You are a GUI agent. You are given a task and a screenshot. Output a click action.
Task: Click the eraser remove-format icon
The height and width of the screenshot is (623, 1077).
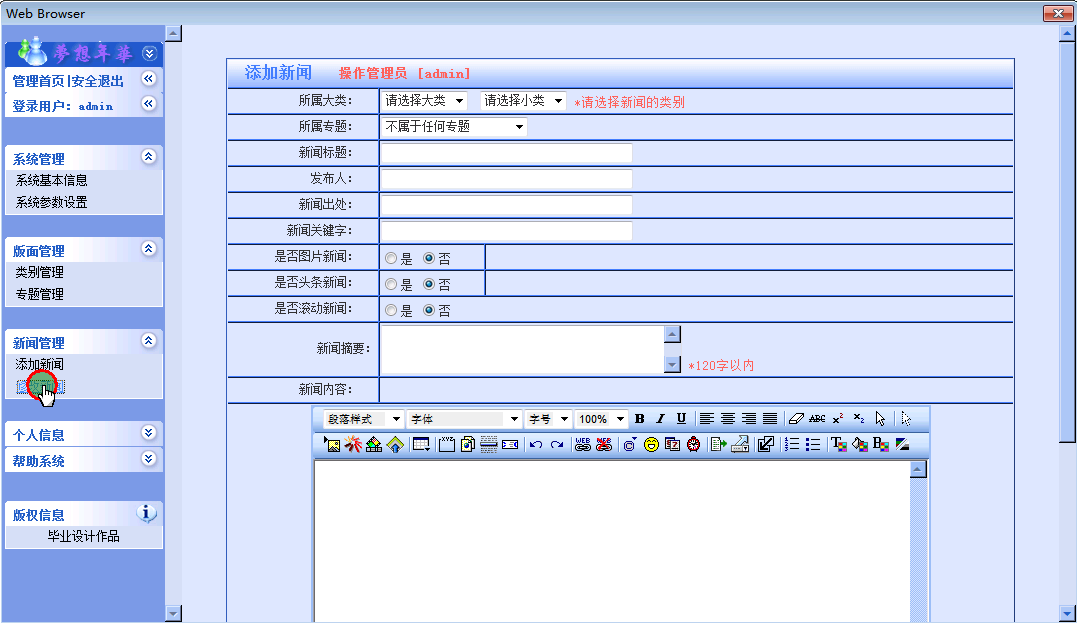tap(796, 418)
